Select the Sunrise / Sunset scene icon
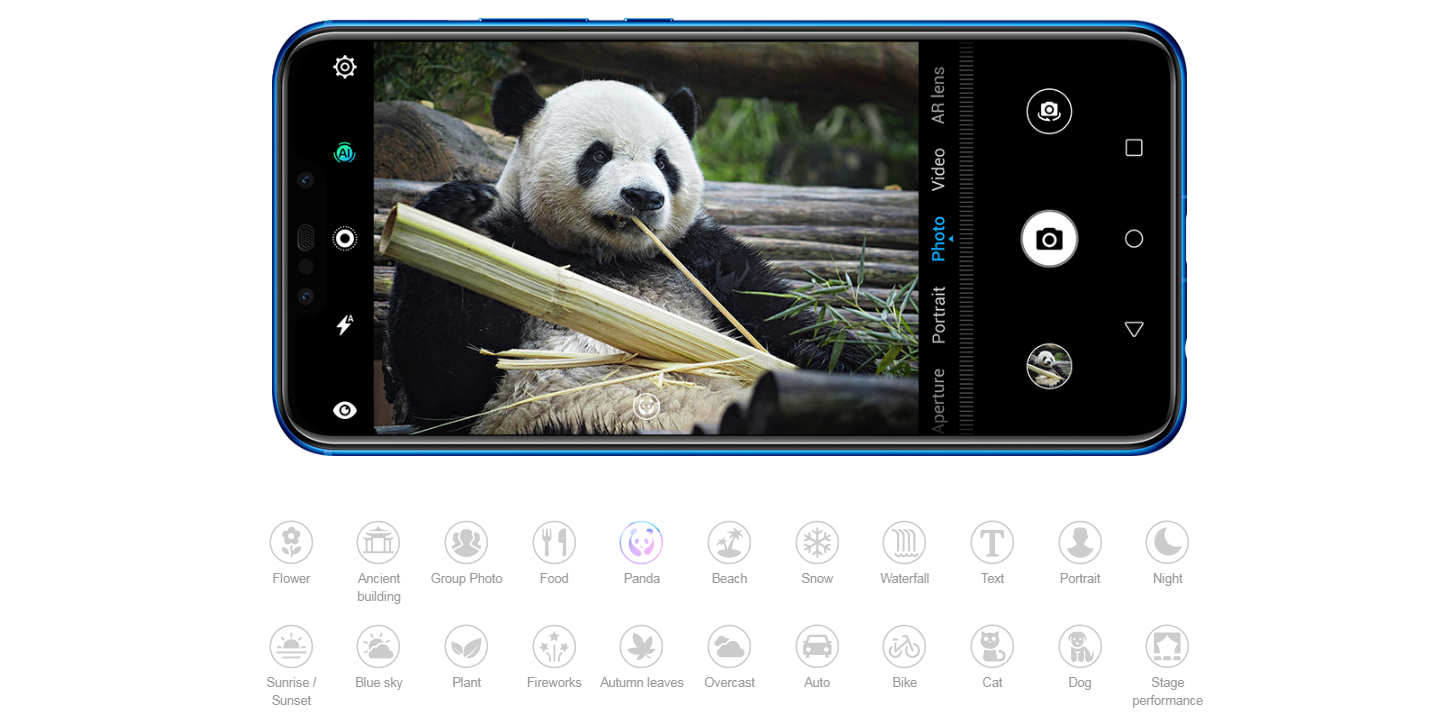1454x718 pixels. (291, 646)
